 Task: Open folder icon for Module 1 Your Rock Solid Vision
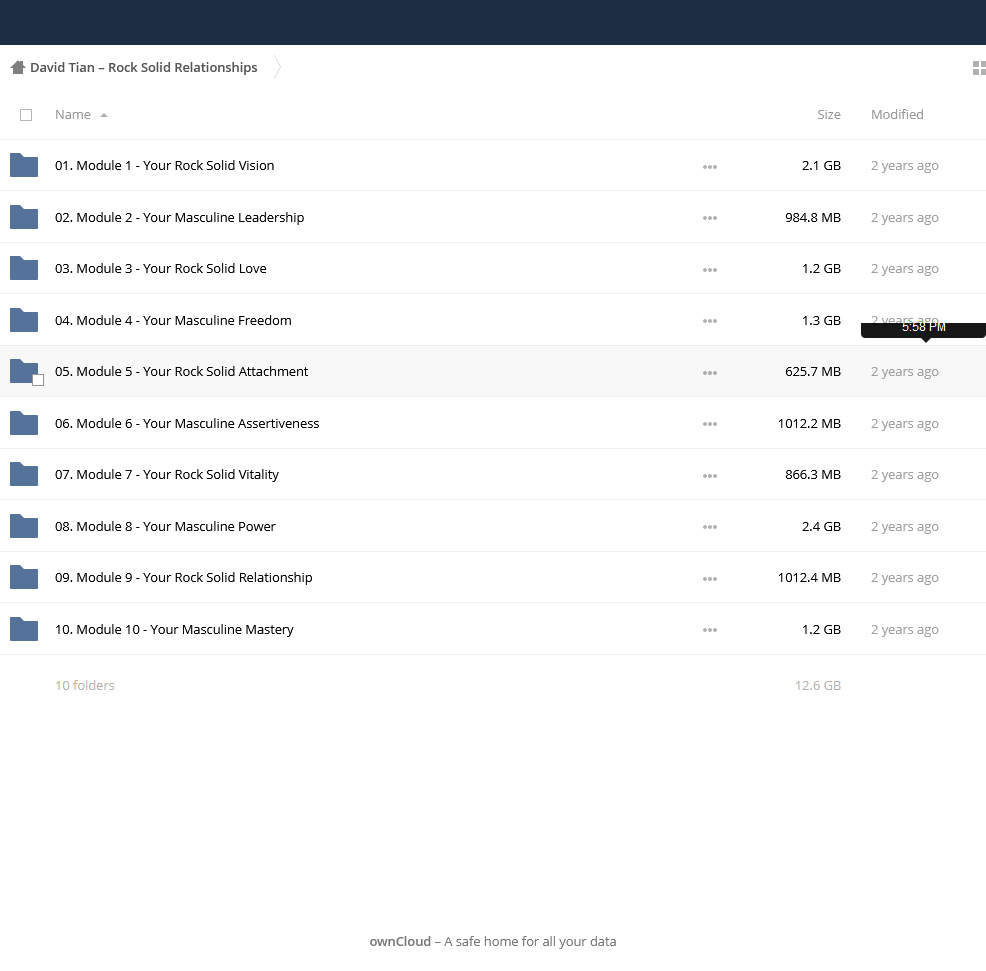click(24, 165)
